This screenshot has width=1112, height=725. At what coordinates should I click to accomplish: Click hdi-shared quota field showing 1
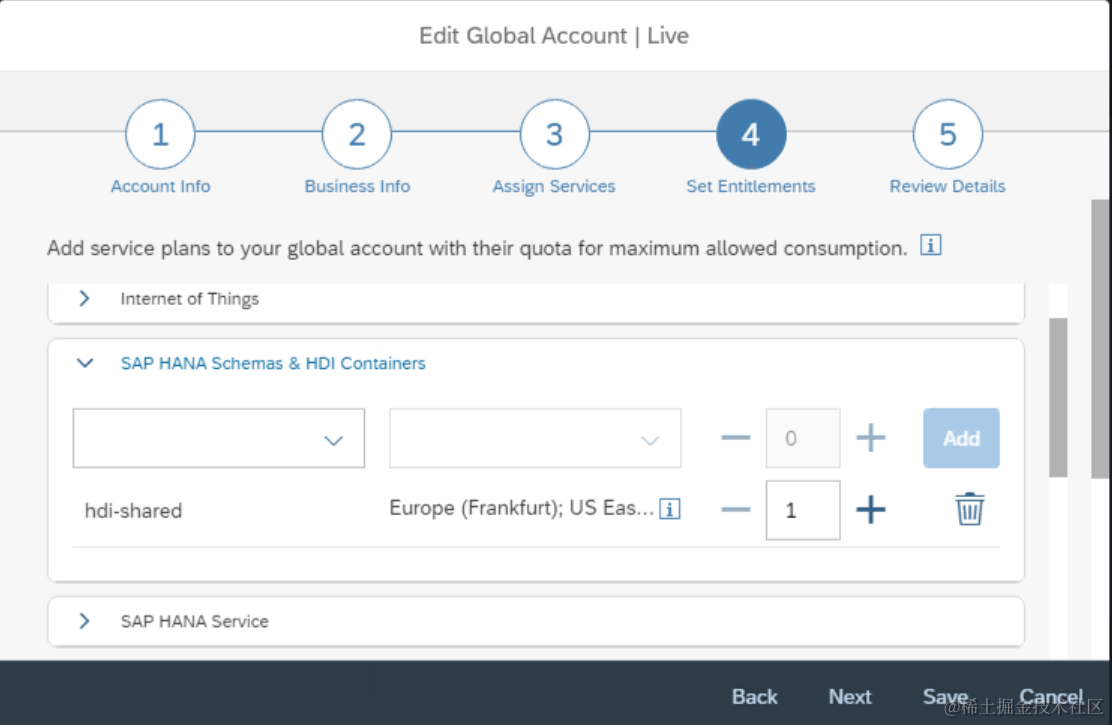click(803, 510)
